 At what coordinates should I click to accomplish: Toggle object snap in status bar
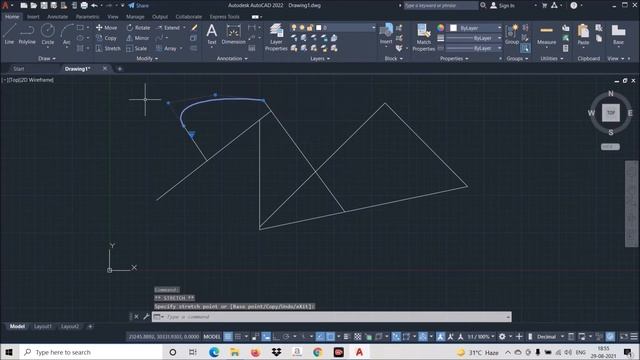(331, 336)
